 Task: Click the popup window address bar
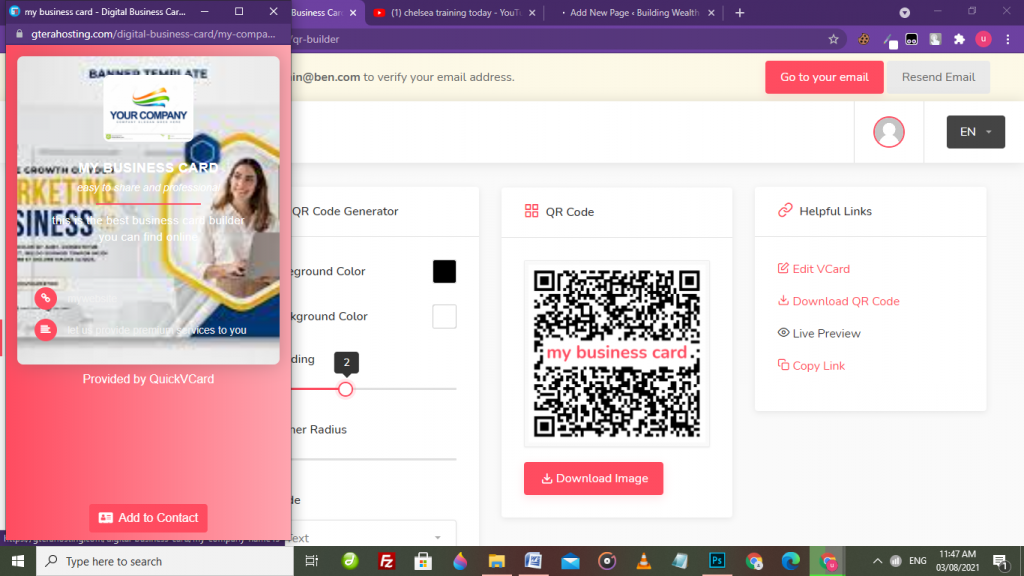coord(153,34)
